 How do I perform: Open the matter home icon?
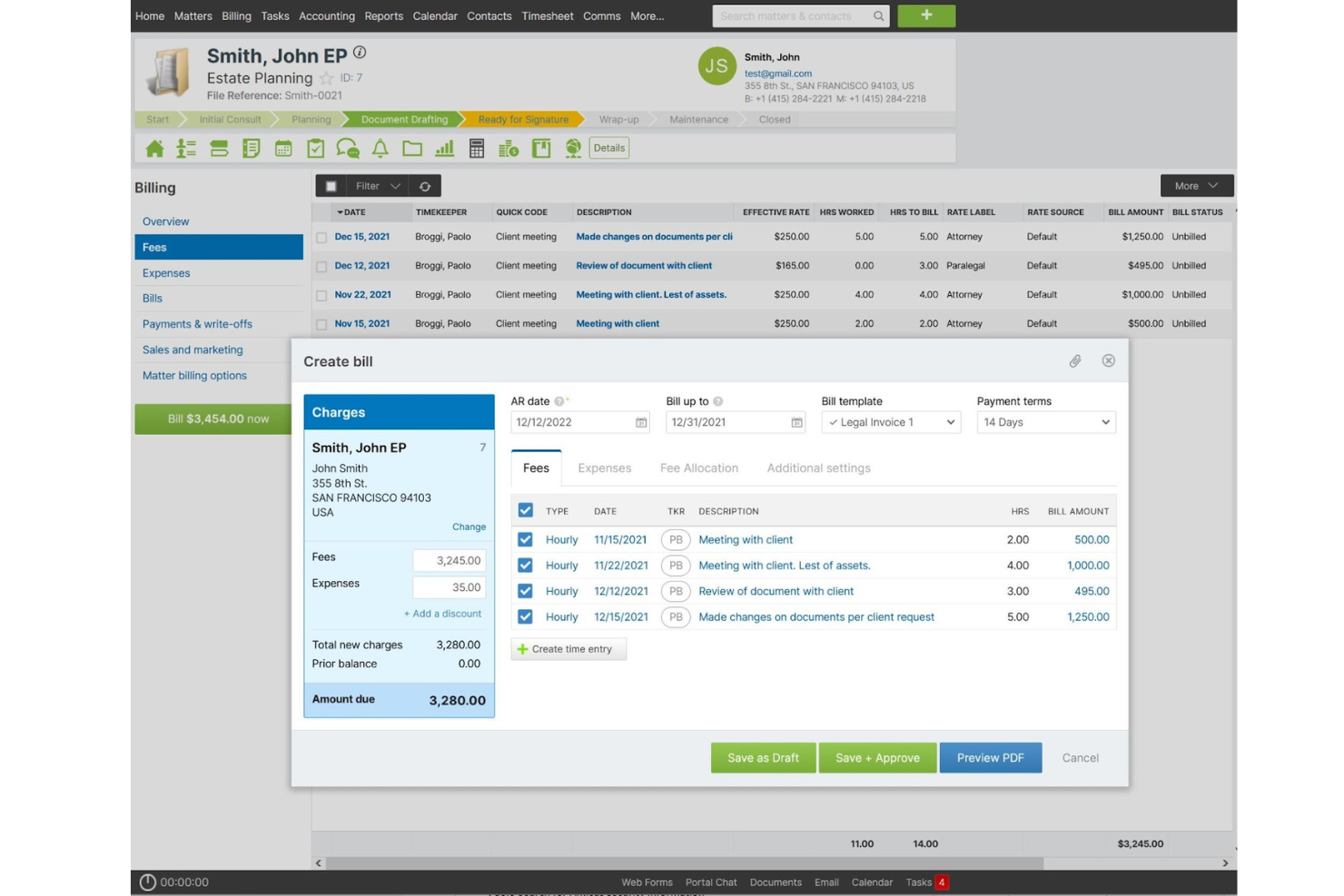click(x=154, y=148)
